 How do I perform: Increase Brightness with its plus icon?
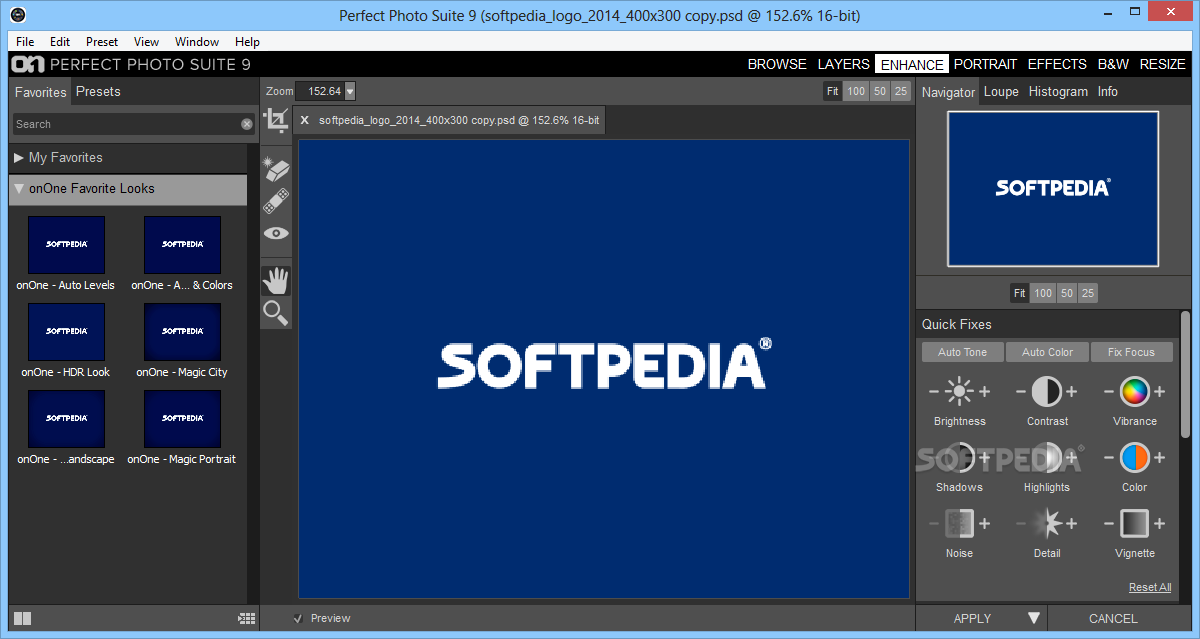(x=984, y=391)
